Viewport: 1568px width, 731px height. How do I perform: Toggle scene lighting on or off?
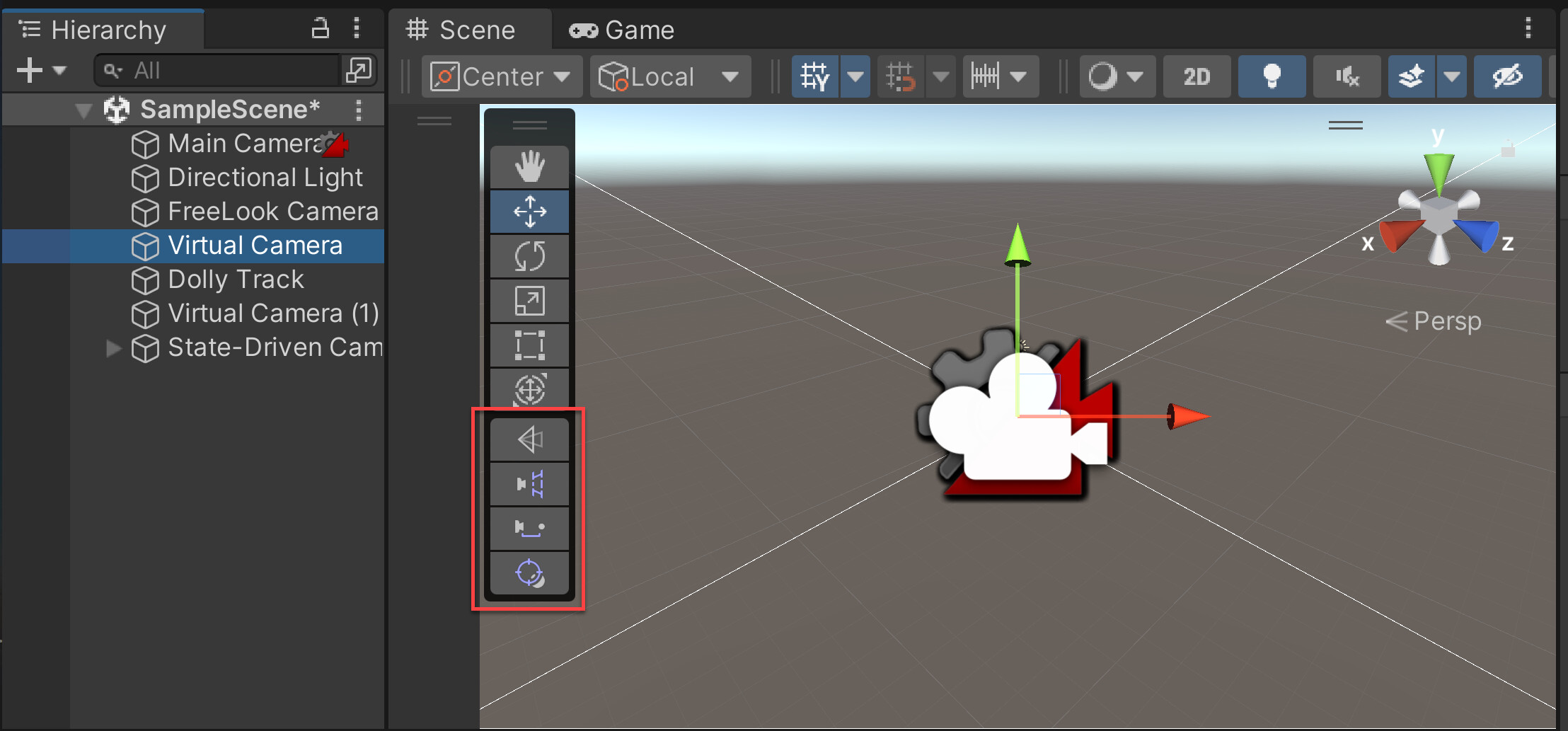click(x=1272, y=76)
